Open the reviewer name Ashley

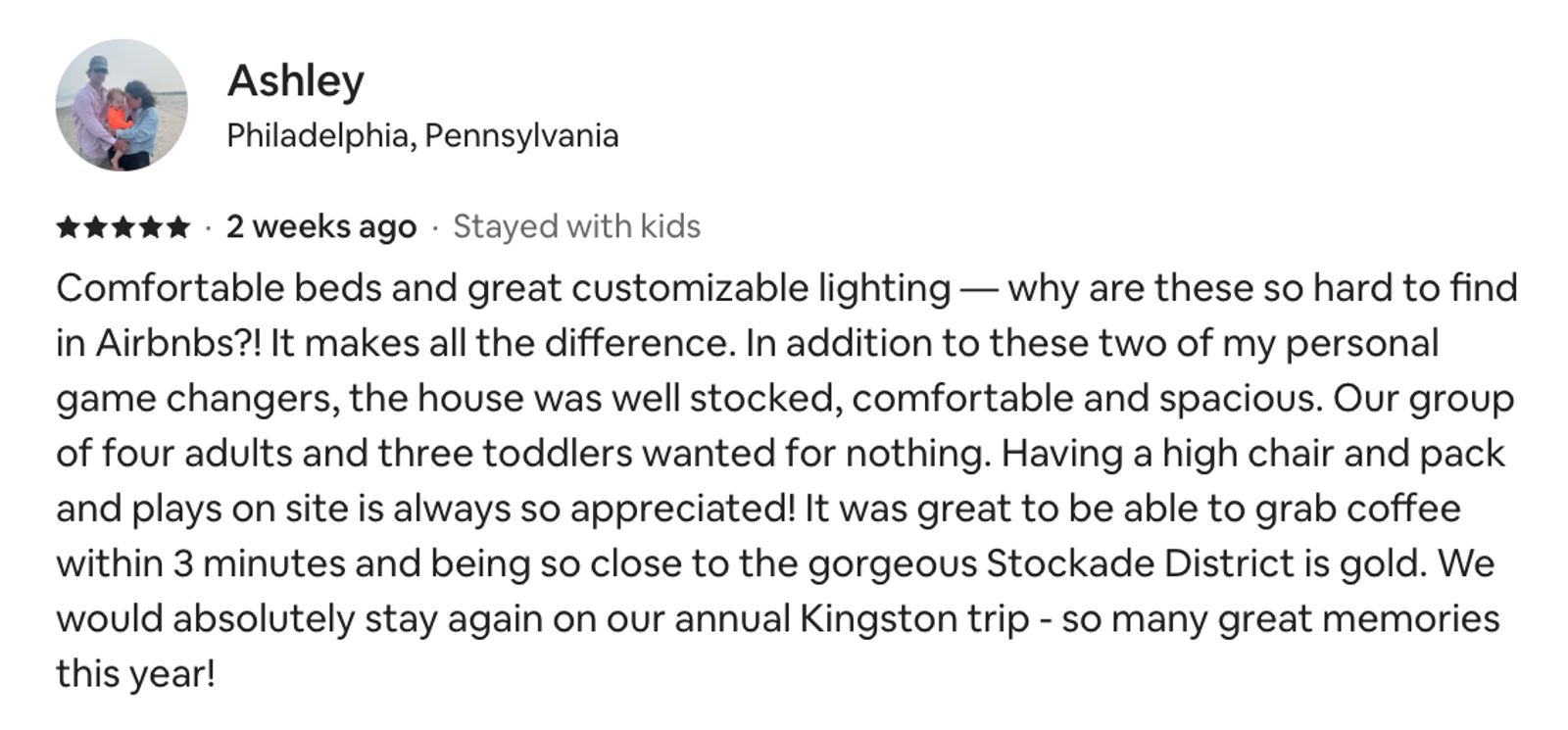(295, 80)
